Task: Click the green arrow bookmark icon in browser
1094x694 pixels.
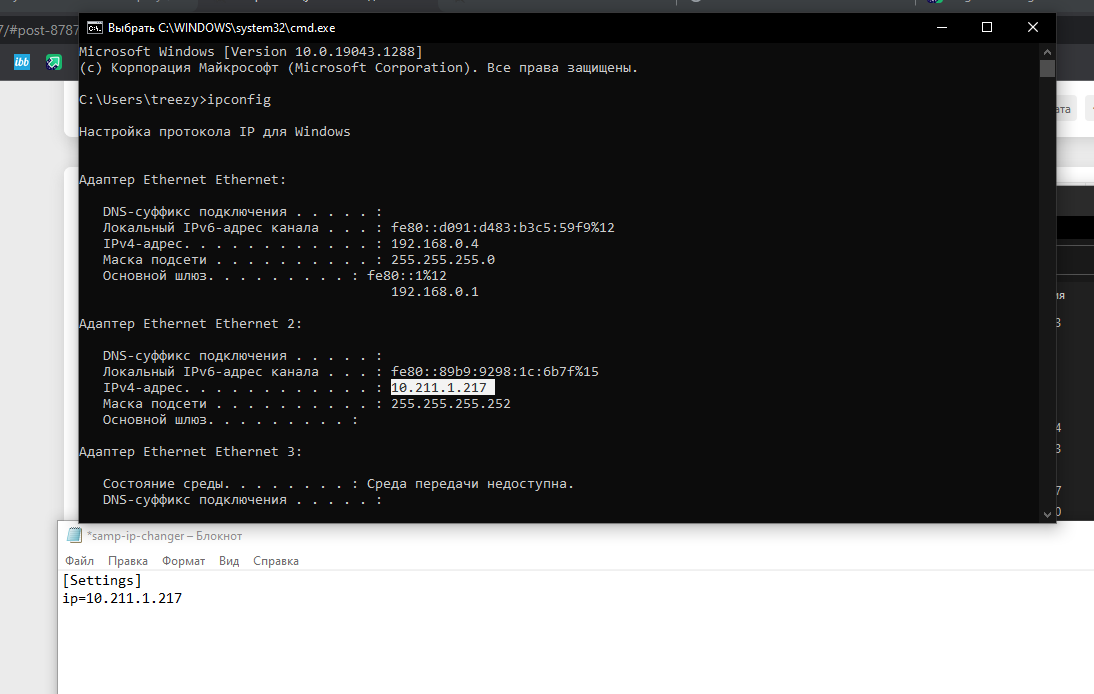Action: (x=54, y=62)
